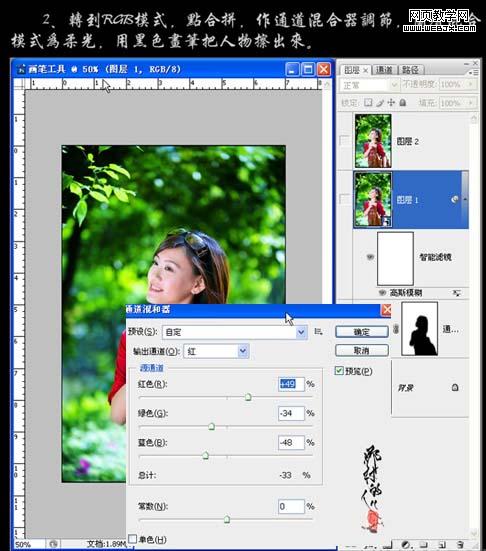Select the 背景 layer row
Screen dimensions: 486x551
430,388
